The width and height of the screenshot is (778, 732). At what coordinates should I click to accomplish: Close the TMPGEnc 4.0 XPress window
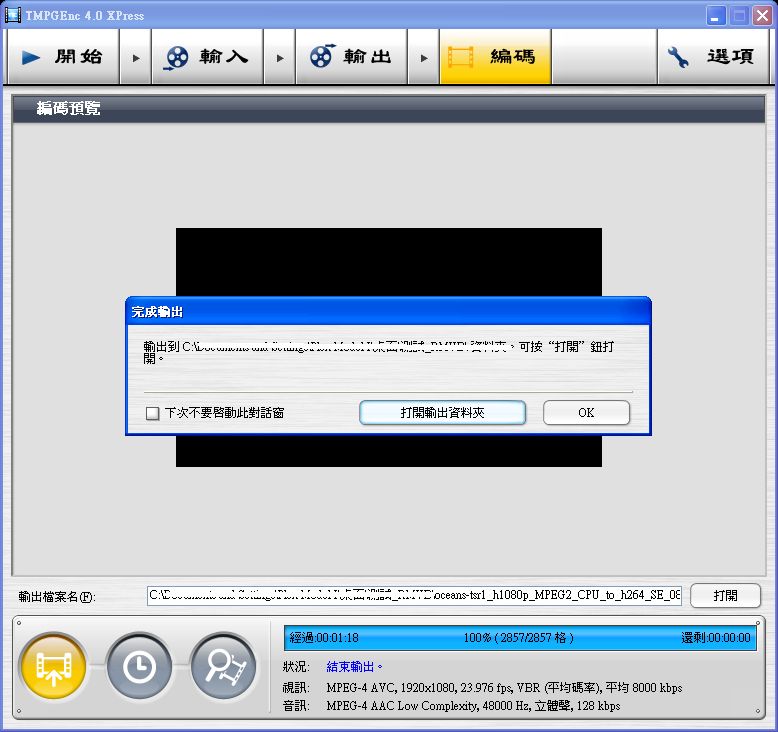[x=762, y=16]
